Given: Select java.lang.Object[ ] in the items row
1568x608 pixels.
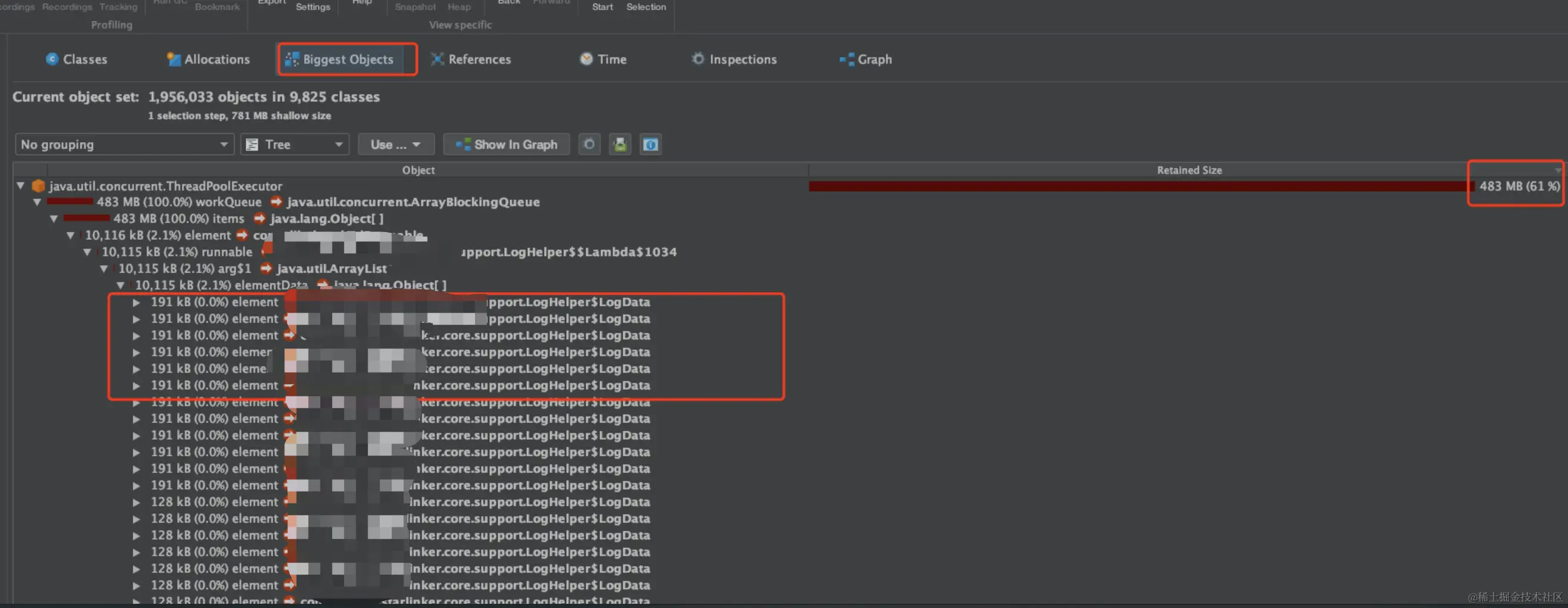Looking at the screenshot, I should click(x=327, y=218).
